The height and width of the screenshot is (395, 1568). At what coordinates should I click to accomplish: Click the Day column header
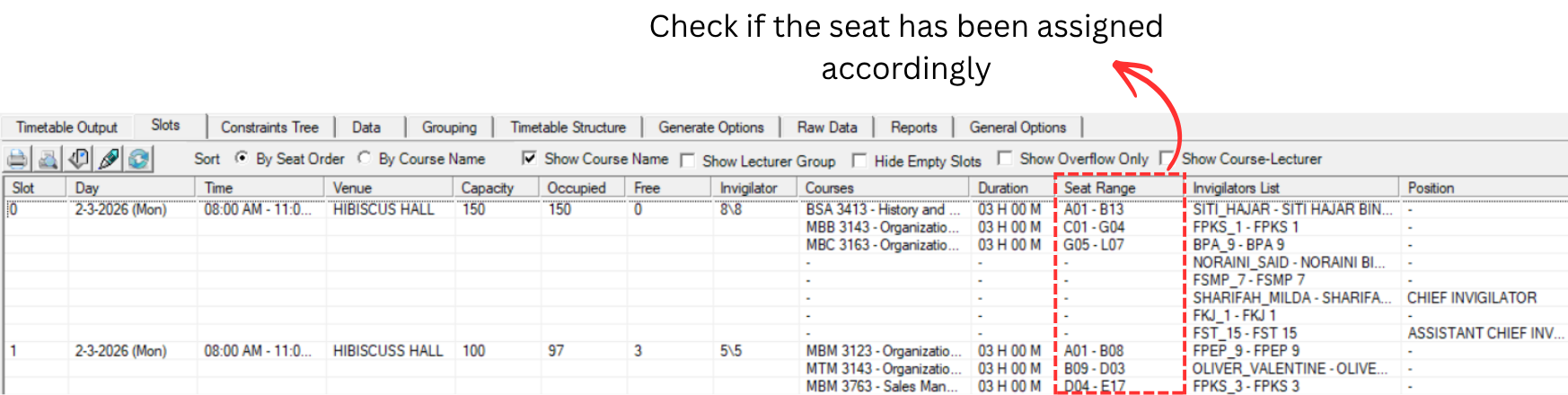click(130, 188)
